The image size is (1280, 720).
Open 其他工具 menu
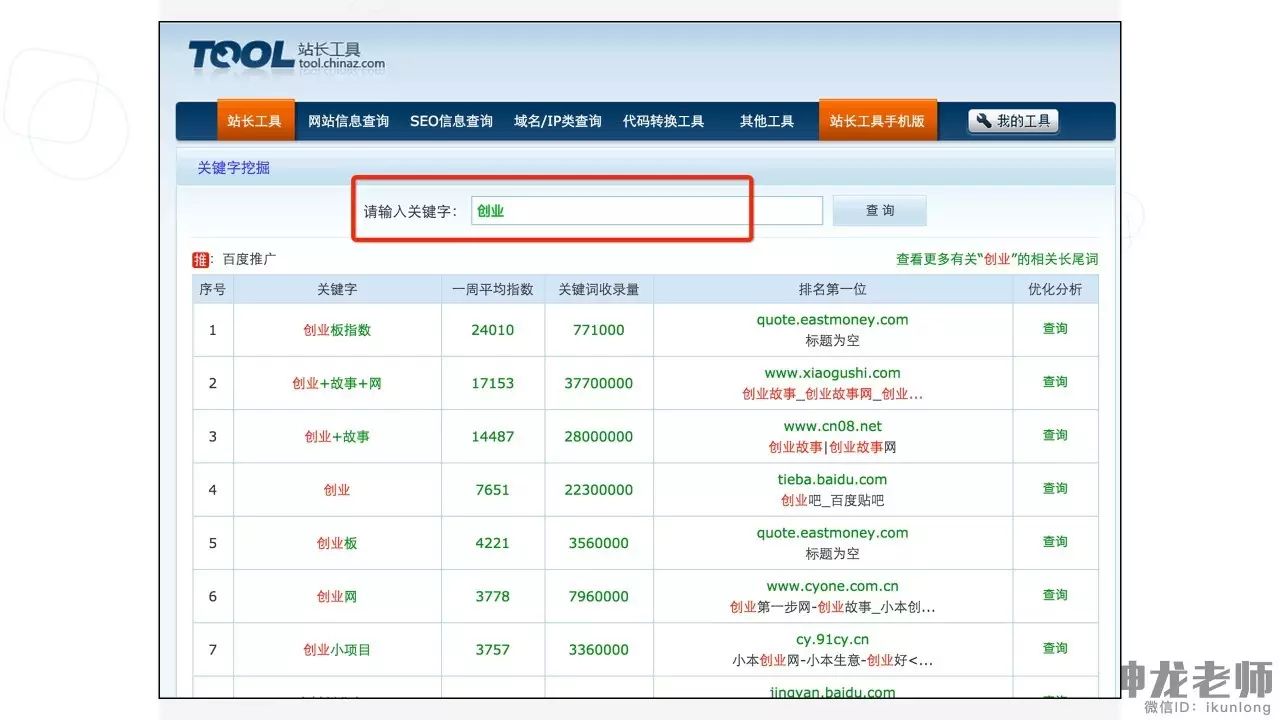767,121
